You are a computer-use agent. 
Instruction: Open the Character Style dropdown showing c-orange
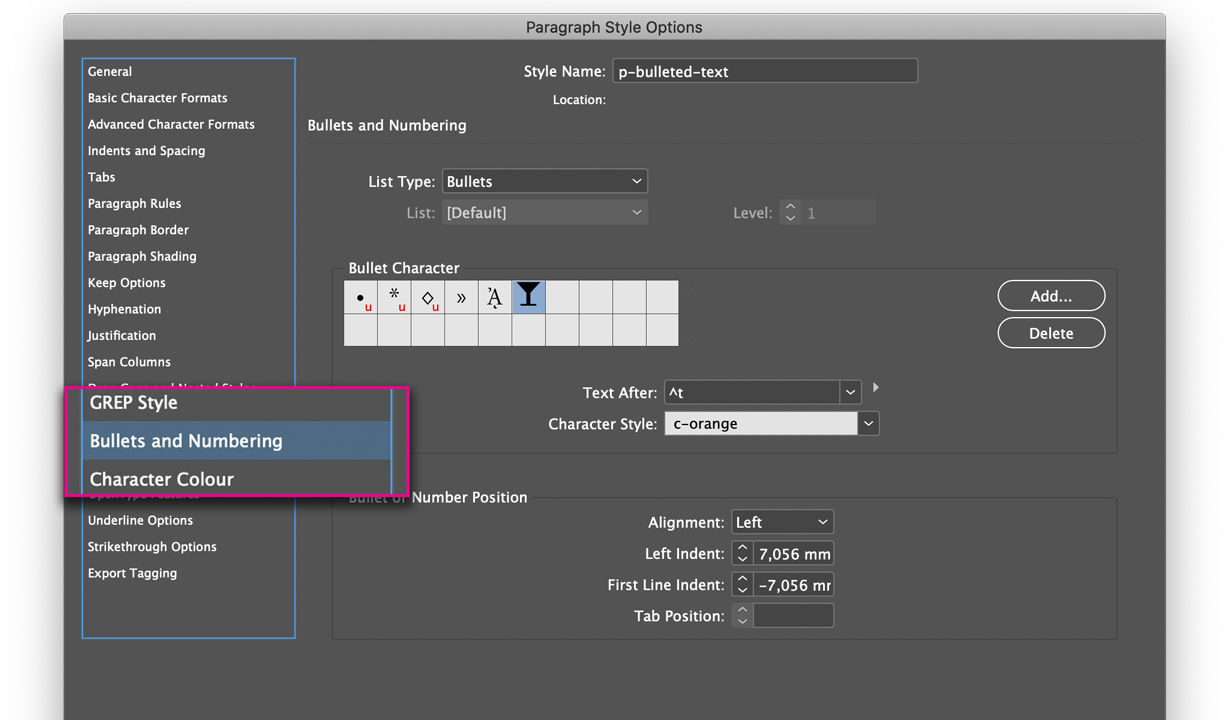(x=868, y=423)
